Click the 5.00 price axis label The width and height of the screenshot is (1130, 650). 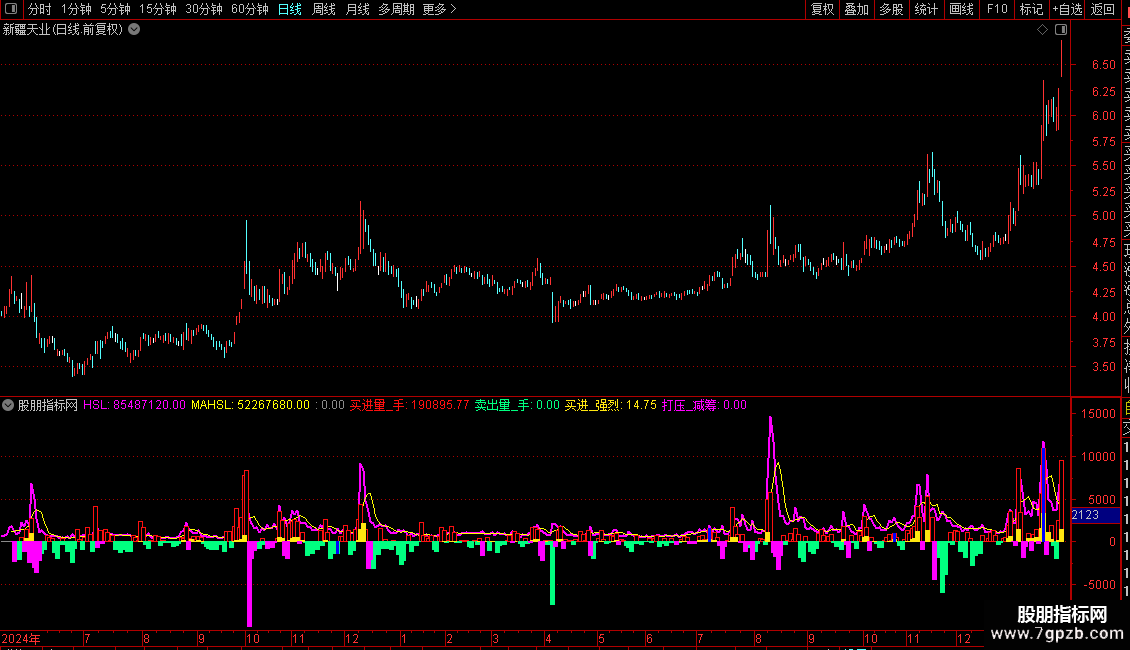pos(1103,215)
